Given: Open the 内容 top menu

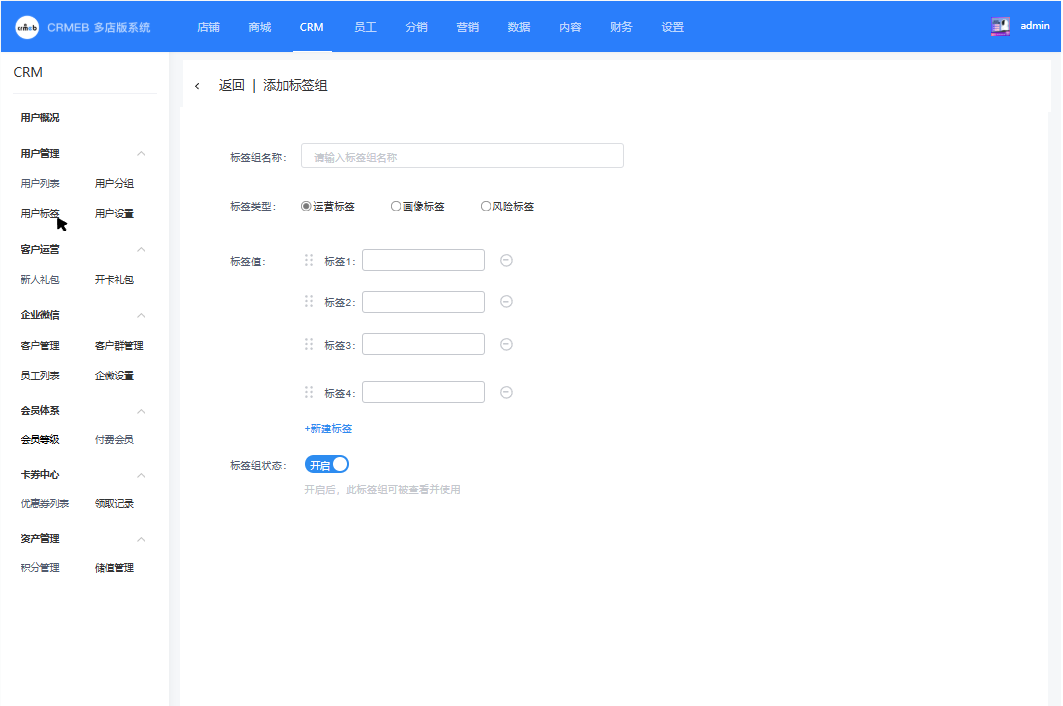Looking at the screenshot, I should pyautogui.click(x=570, y=27).
